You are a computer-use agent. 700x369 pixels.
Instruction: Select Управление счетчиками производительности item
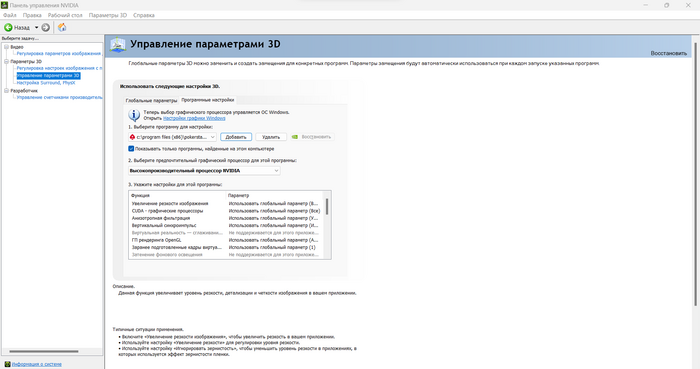click(x=59, y=97)
